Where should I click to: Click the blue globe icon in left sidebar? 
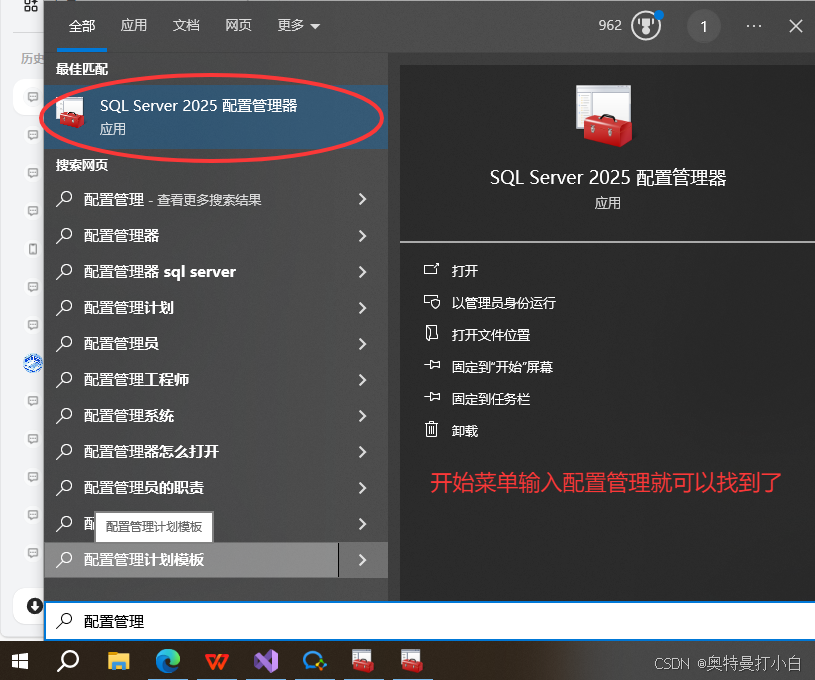pyautogui.click(x=33, y=362)
